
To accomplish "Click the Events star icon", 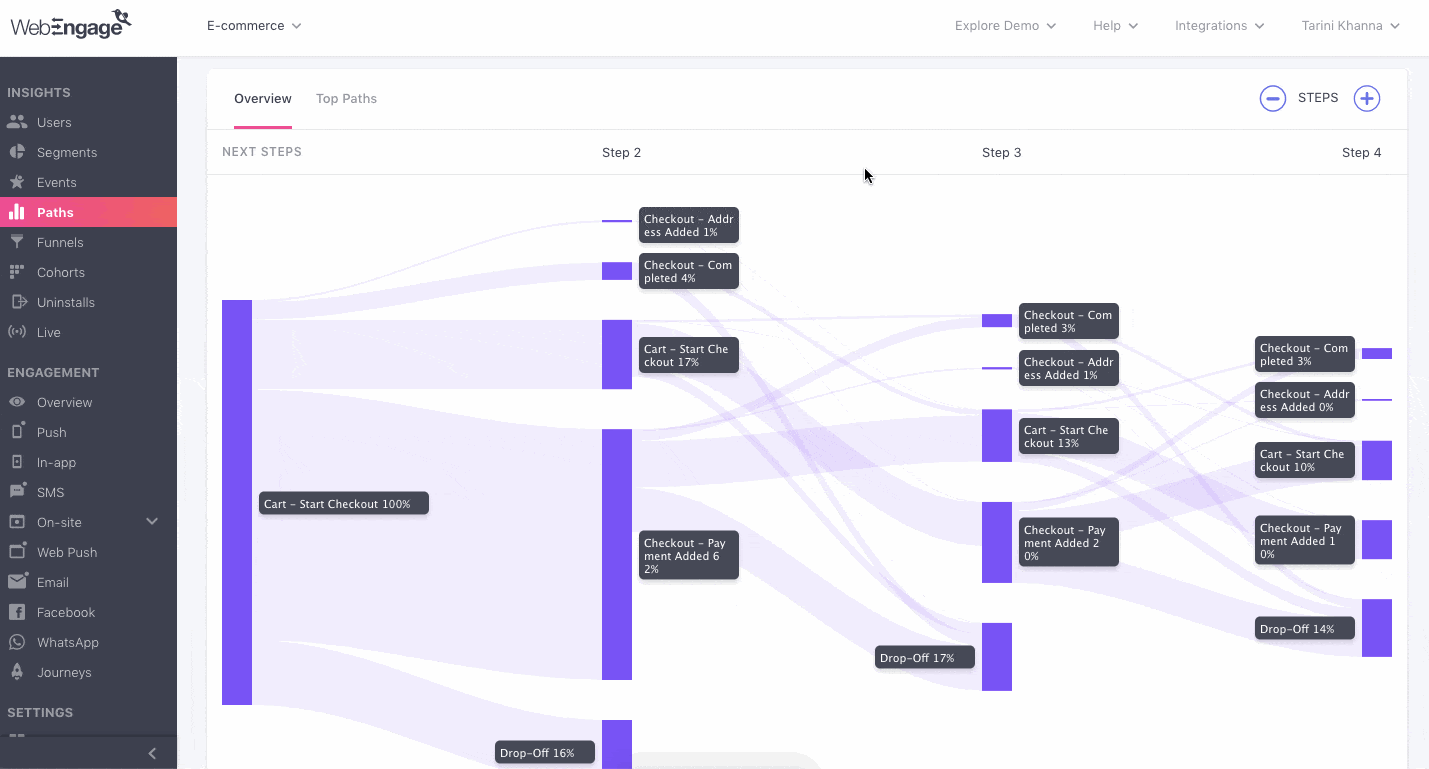I will click(x=16, y=182).
